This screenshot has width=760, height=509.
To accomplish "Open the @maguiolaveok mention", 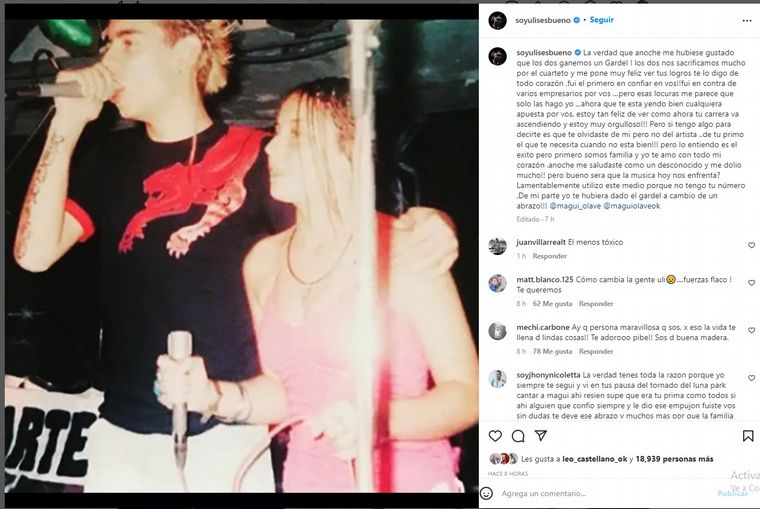I will pos(632,206).
